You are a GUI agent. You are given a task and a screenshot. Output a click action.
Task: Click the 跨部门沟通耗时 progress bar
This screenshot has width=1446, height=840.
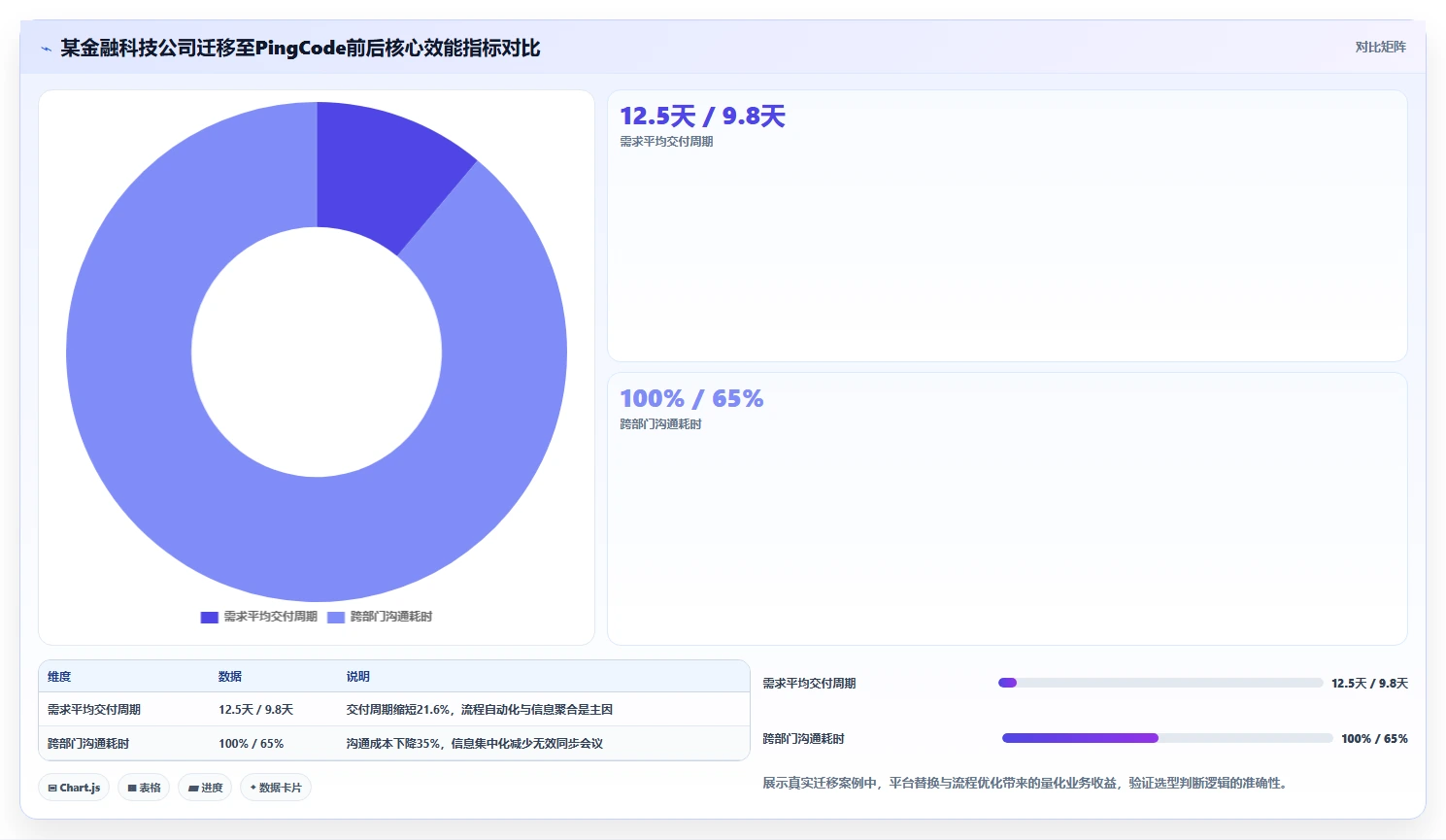coord(1166,738)
